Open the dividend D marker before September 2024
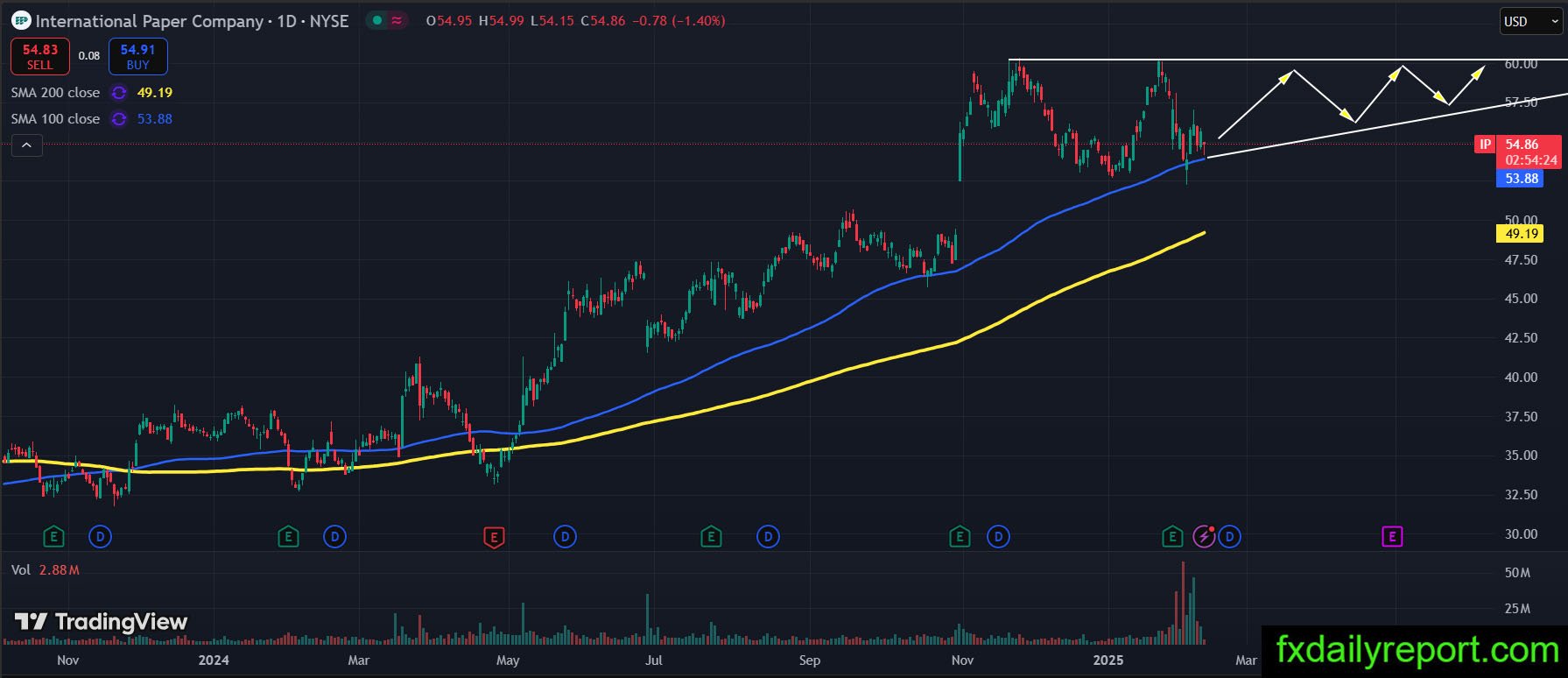The image size is (1568, 678). [768, 536]
